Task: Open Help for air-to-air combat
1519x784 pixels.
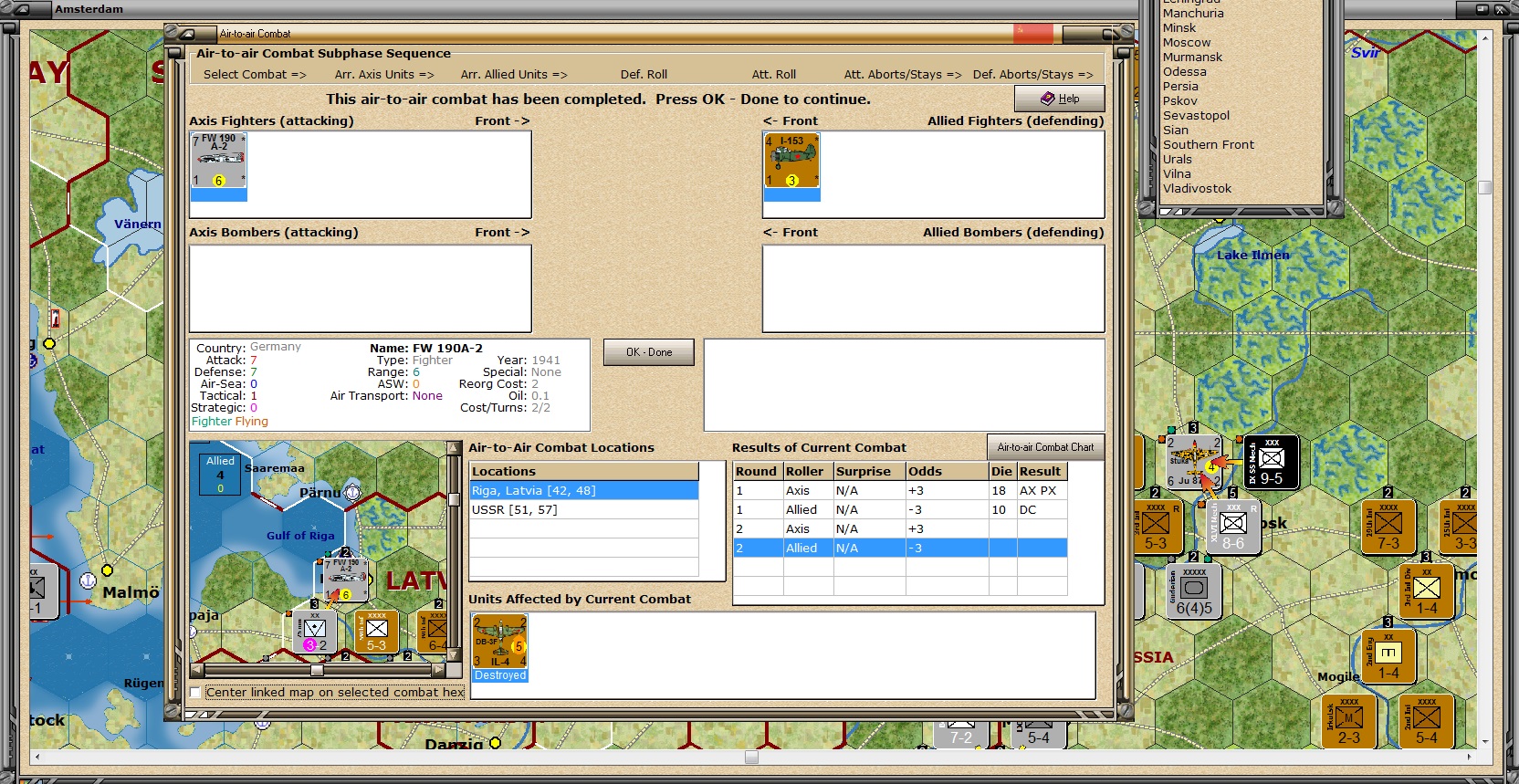Action: 1060,99
